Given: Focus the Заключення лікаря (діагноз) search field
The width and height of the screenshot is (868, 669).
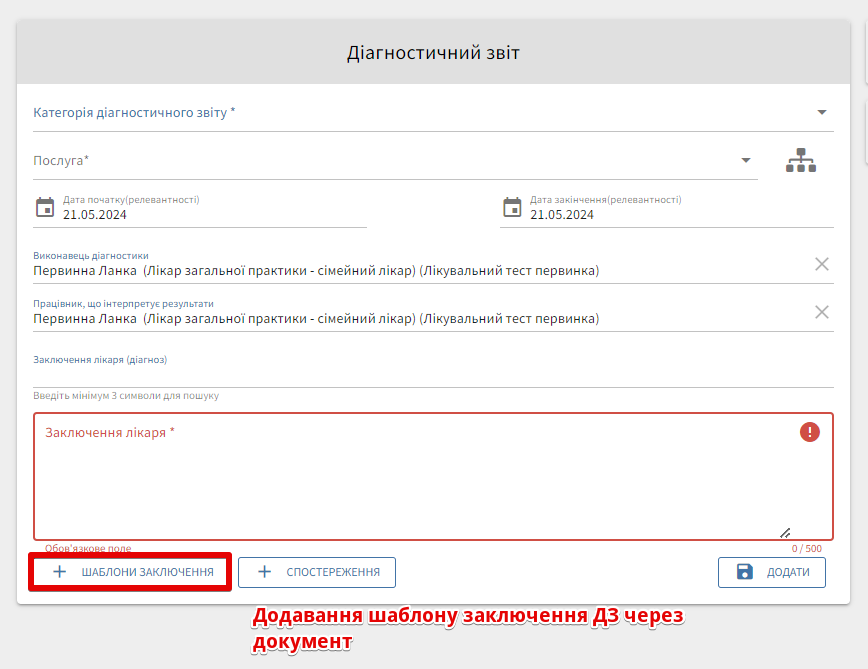Looking at the screenshot, I should (x=420, y=374).
